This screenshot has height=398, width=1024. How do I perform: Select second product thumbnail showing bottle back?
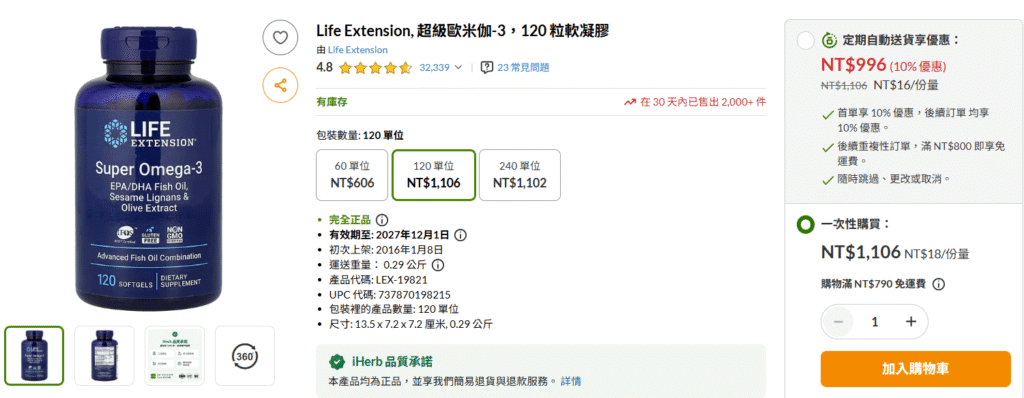pos(104,356)
